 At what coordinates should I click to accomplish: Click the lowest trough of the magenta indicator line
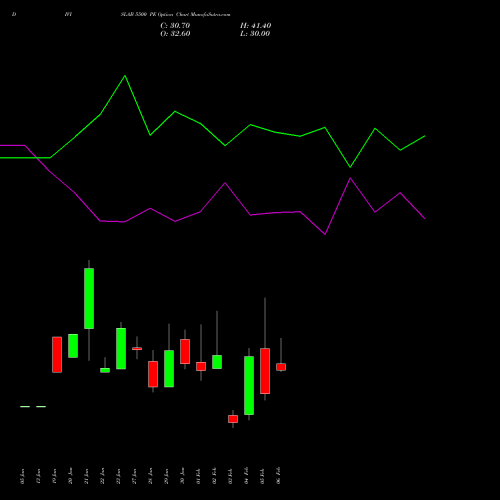pos(325,234)
